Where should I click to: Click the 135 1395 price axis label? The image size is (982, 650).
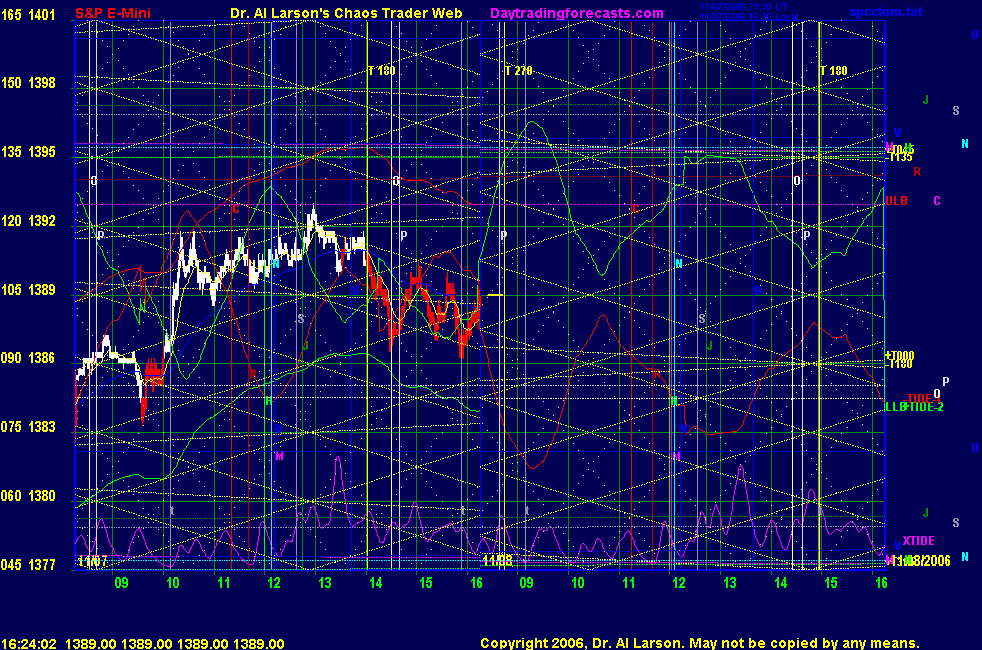28,152
